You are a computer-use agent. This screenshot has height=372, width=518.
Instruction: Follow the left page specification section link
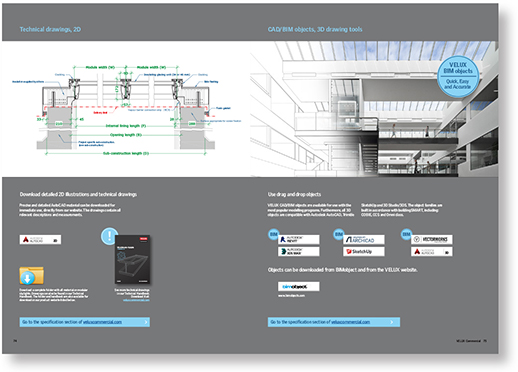(x=85, y=322)
